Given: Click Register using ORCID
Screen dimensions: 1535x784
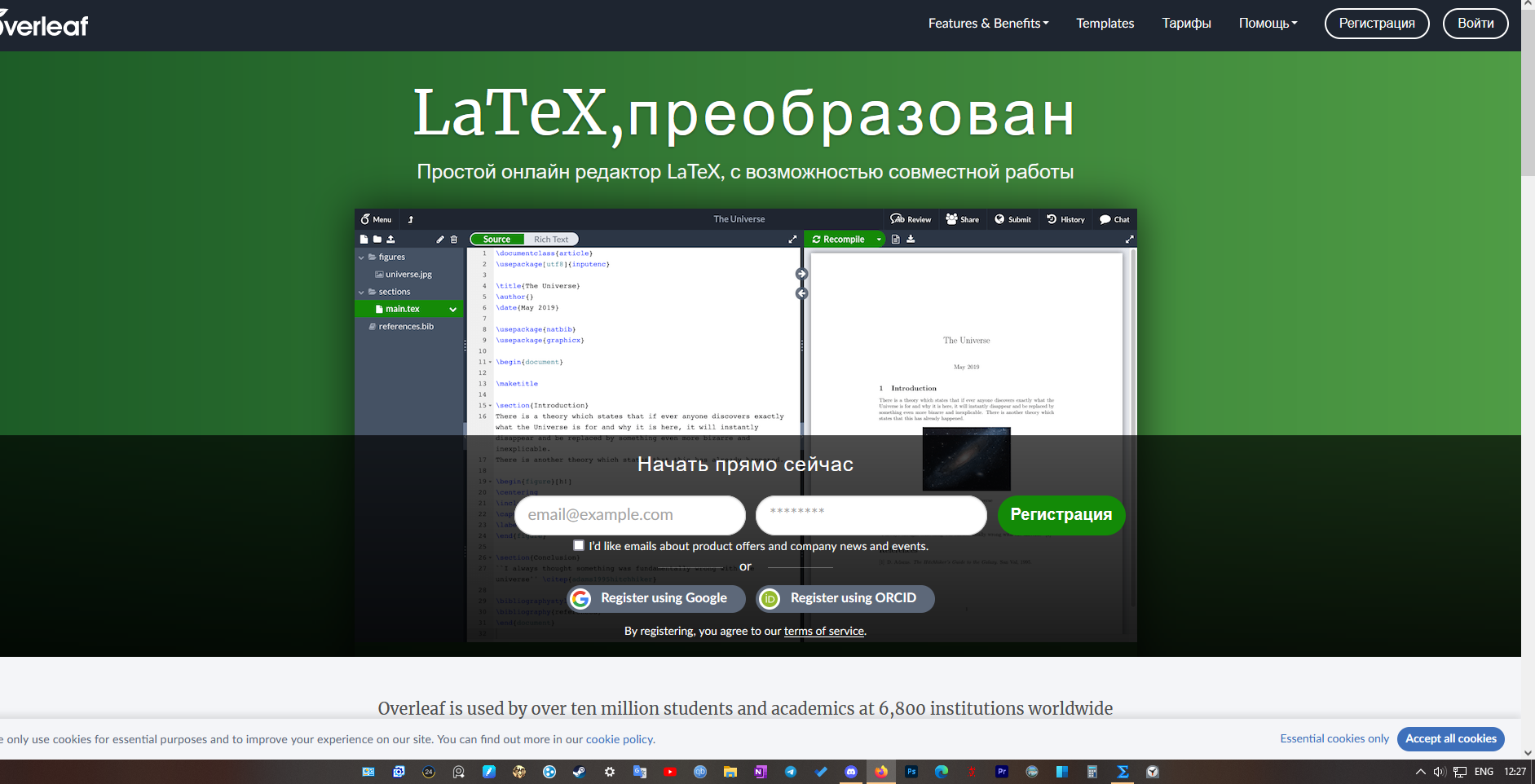Looking at the screenshot, I should [x=845, y=598].
